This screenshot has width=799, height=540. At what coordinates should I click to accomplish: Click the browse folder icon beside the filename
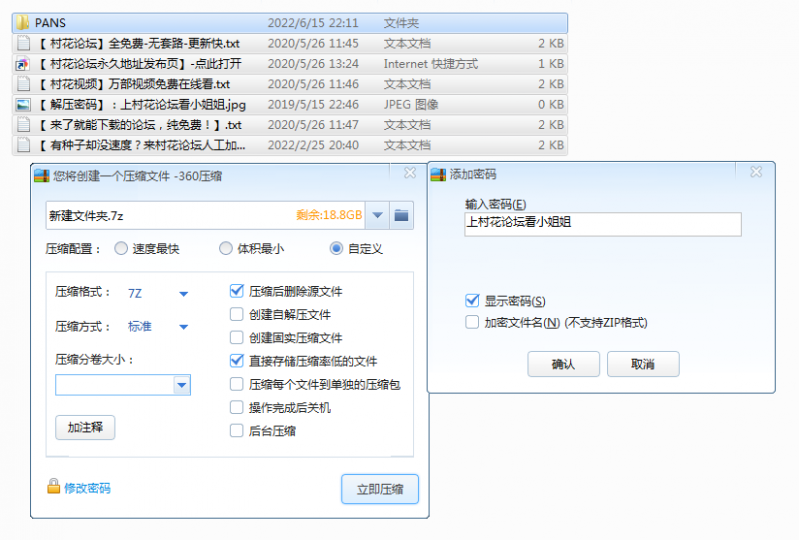[401, 215]
